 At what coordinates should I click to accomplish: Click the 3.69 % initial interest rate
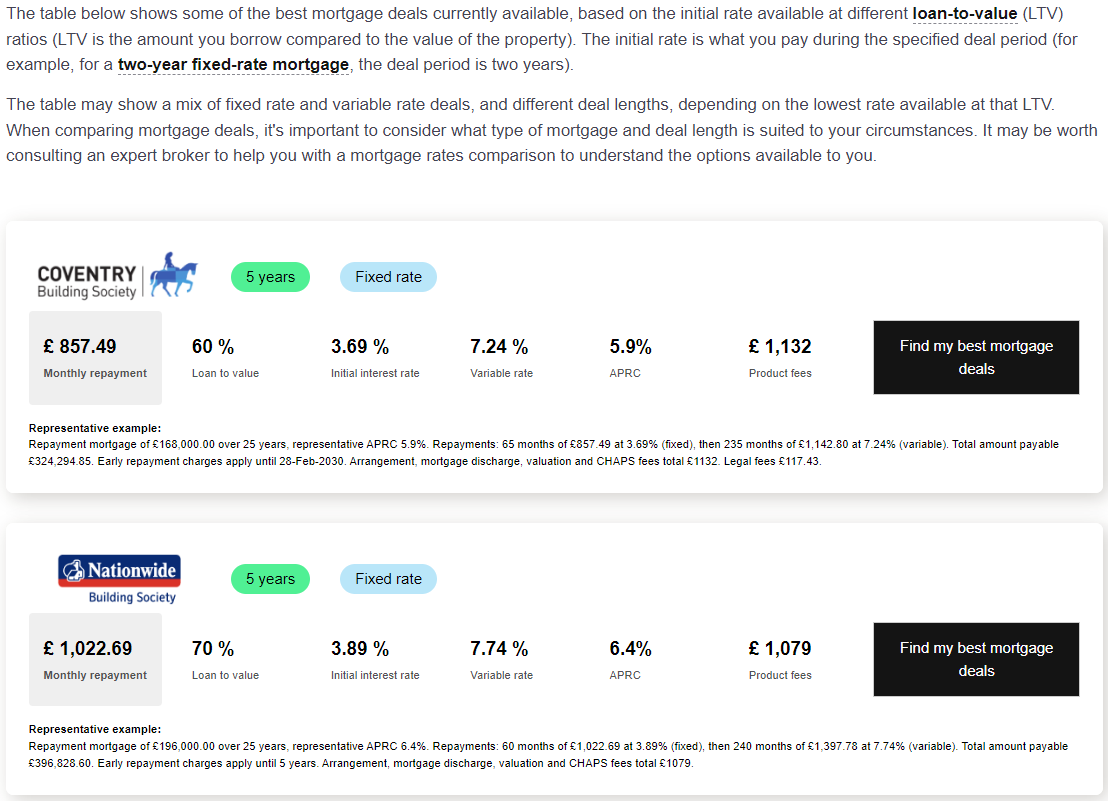tap(360, 347)
